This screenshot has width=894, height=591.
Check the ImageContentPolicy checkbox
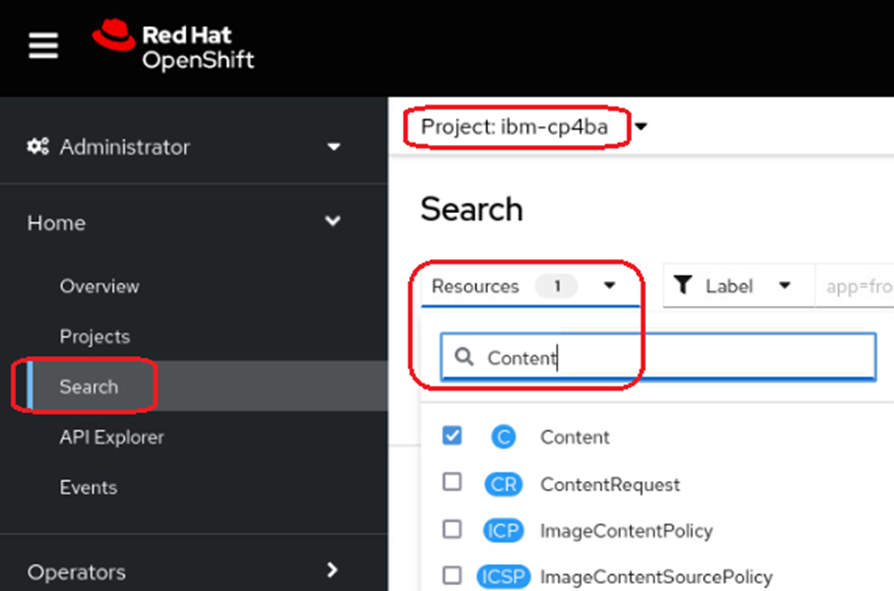point(452,529)
